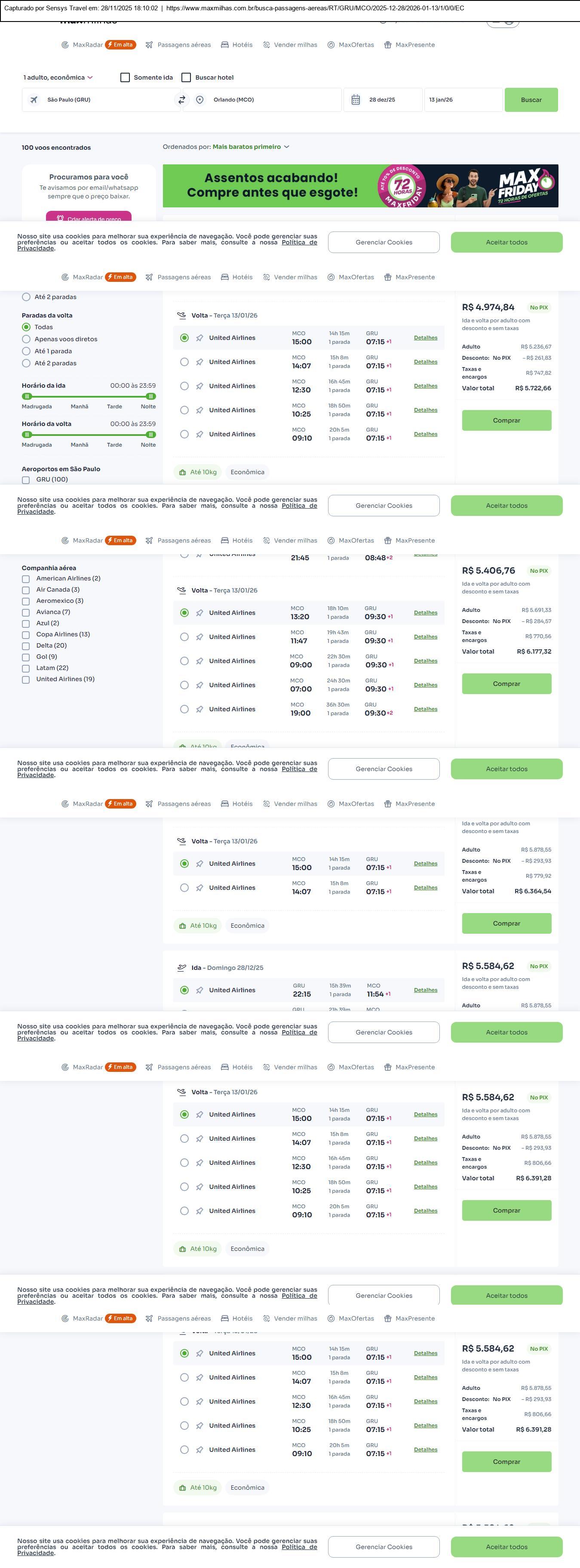Open the 1 adulto, econômica passenger dropdown

click(x=58, y=77)
